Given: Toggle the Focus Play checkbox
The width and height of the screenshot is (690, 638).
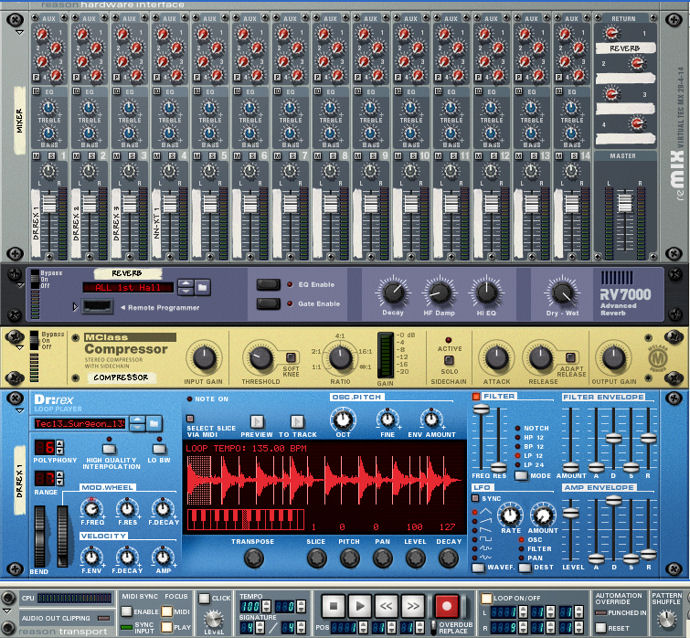Looking at the screenshot, I should coord(167,627).
